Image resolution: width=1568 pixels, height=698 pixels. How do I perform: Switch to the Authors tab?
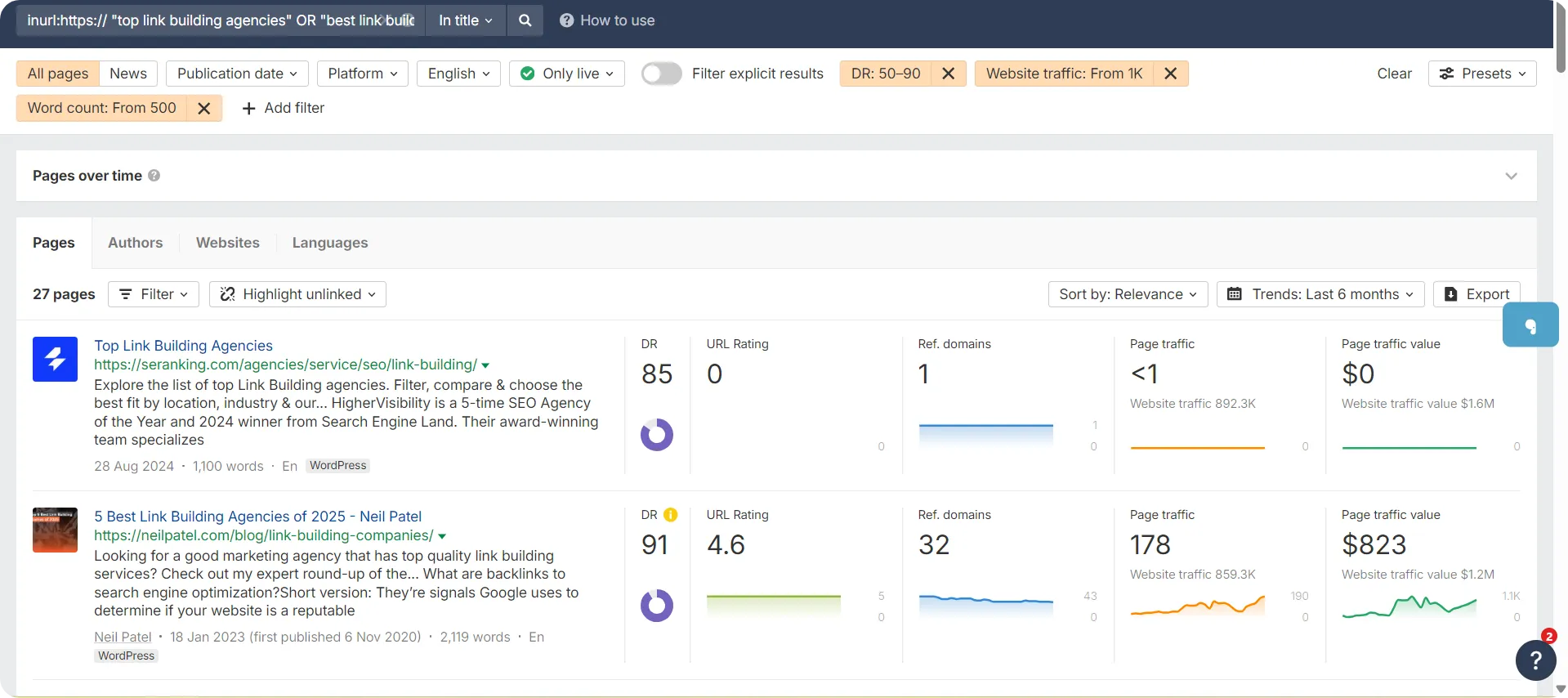coord(136,243)
